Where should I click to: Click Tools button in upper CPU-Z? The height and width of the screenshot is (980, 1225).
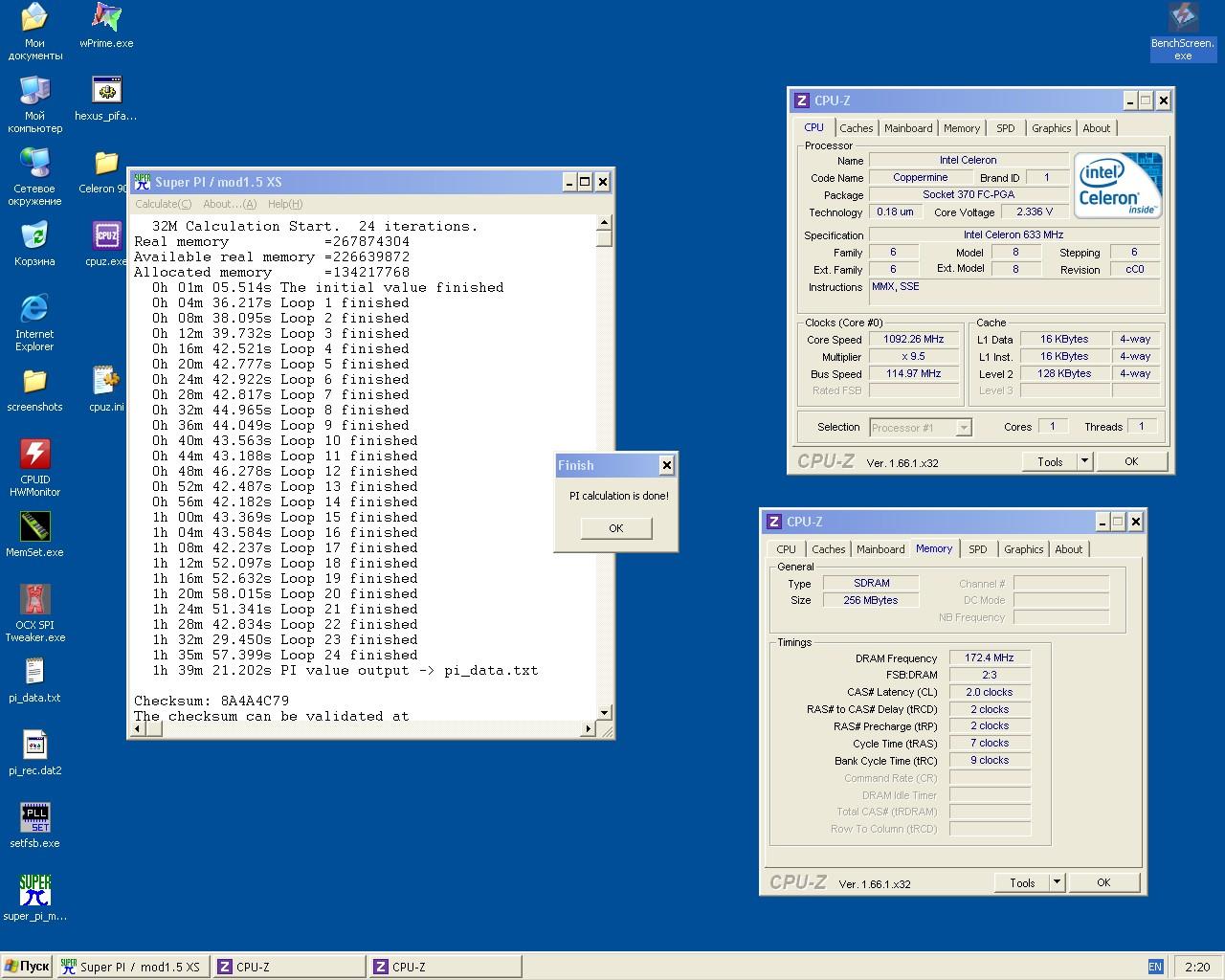pyautogui.click(x=1050, y=461)
